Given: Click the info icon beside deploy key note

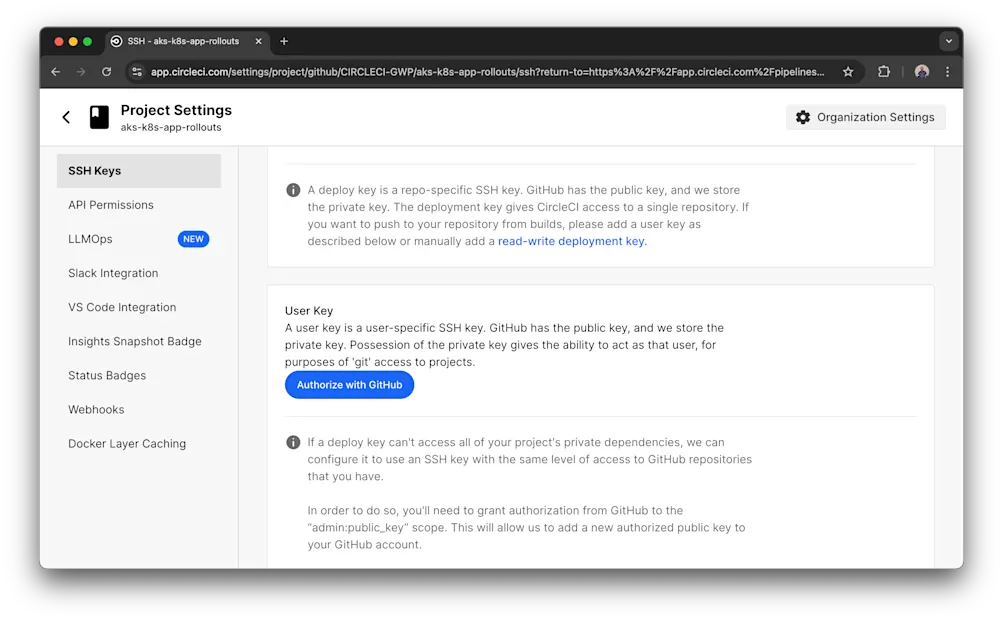Looking at the screenshot, I should tap(293, 190).
